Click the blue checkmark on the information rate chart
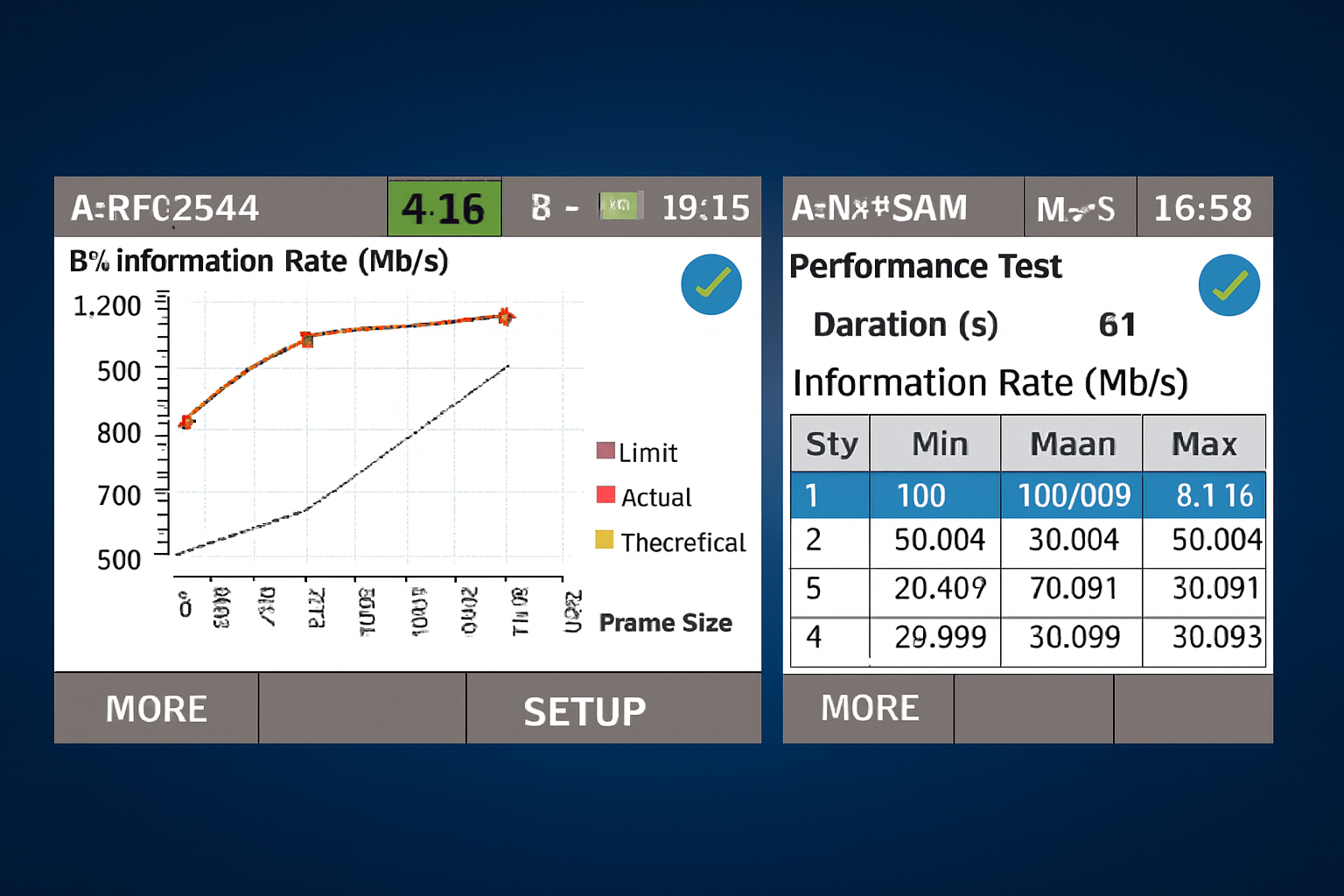 [x=710, y=284]
